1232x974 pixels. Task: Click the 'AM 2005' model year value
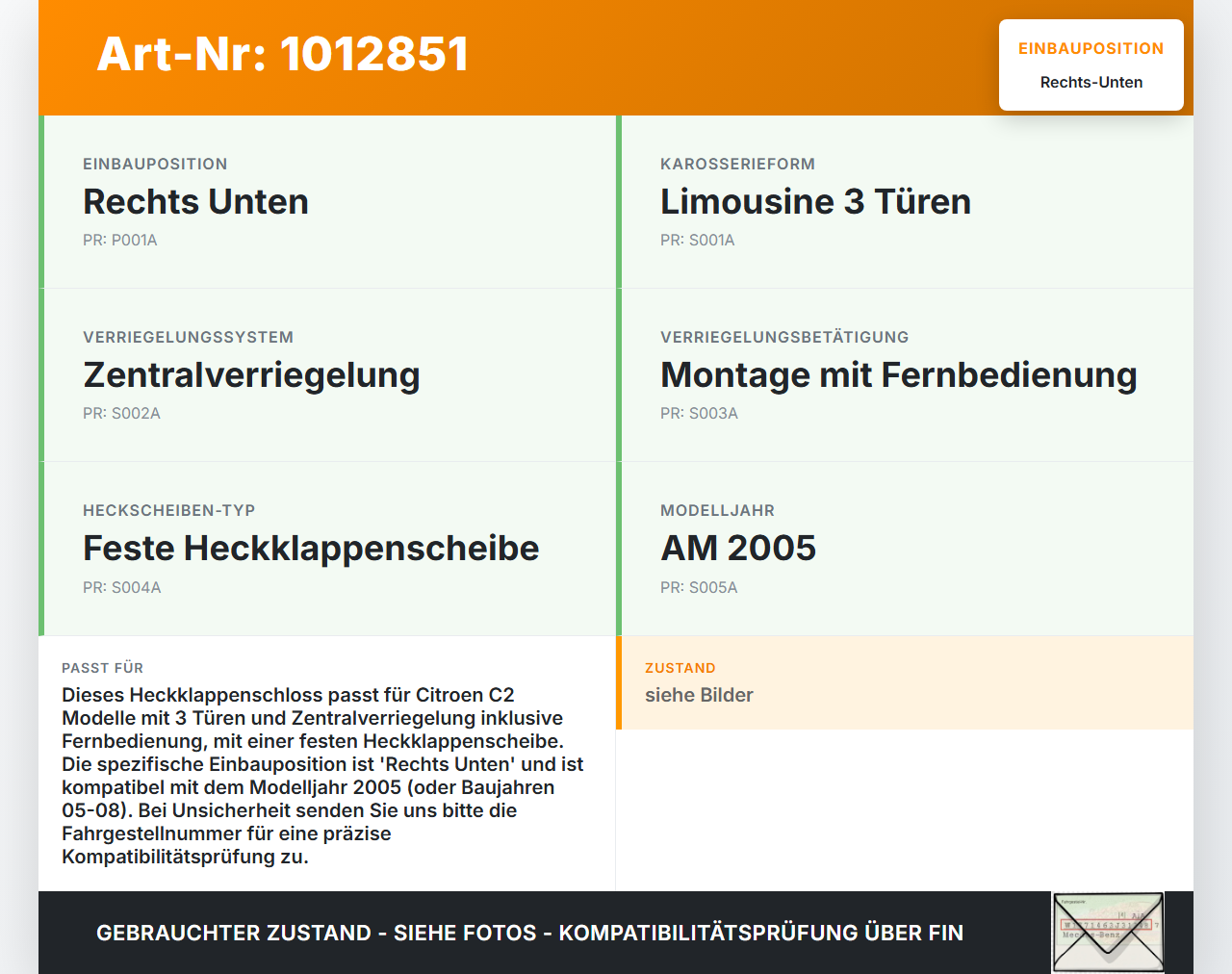738,548
